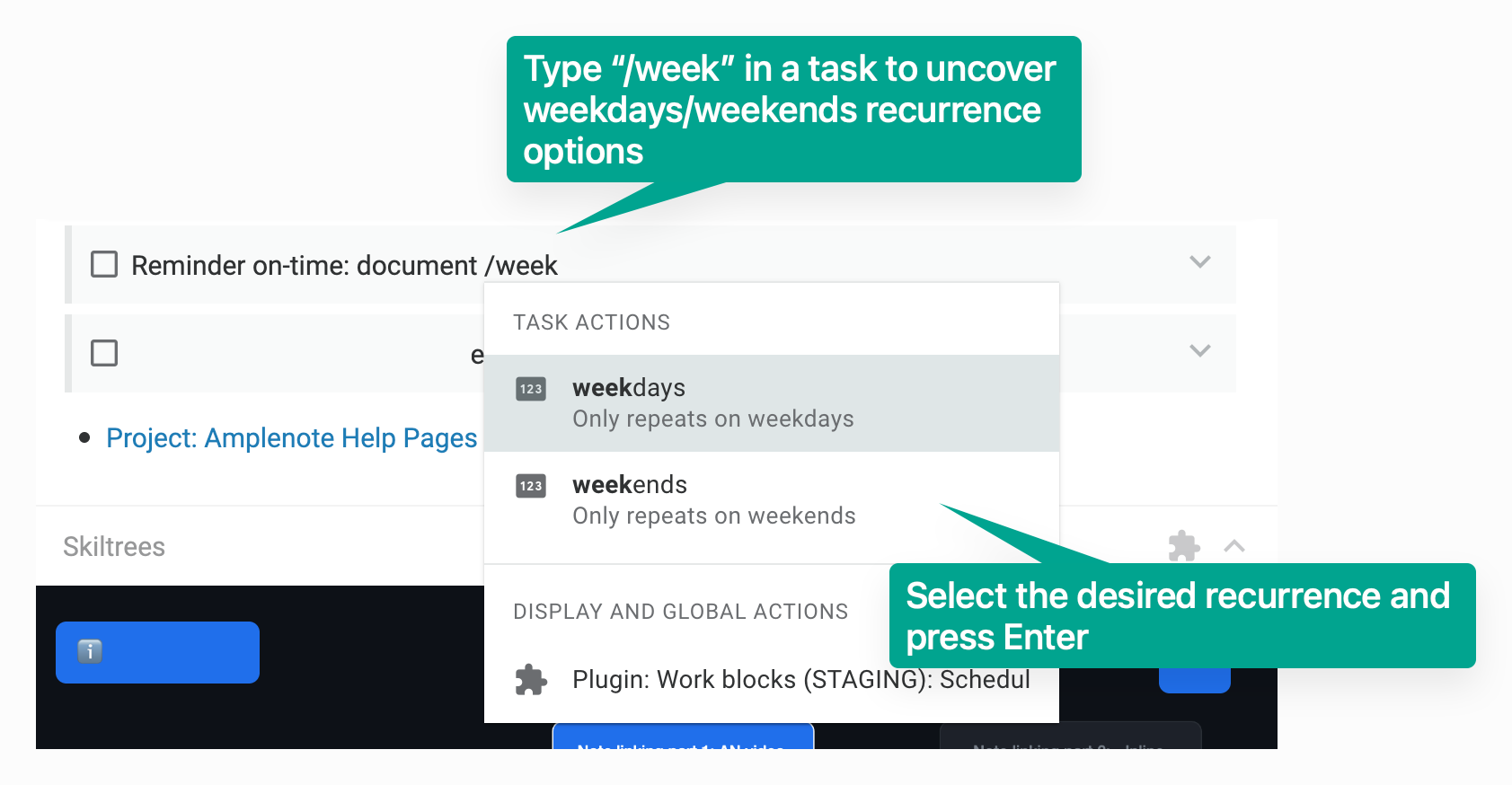The height and width of the screenshot is (785, 1512).
Task: Click the Skiltrees section title
Action: click(x=114, y=547)
